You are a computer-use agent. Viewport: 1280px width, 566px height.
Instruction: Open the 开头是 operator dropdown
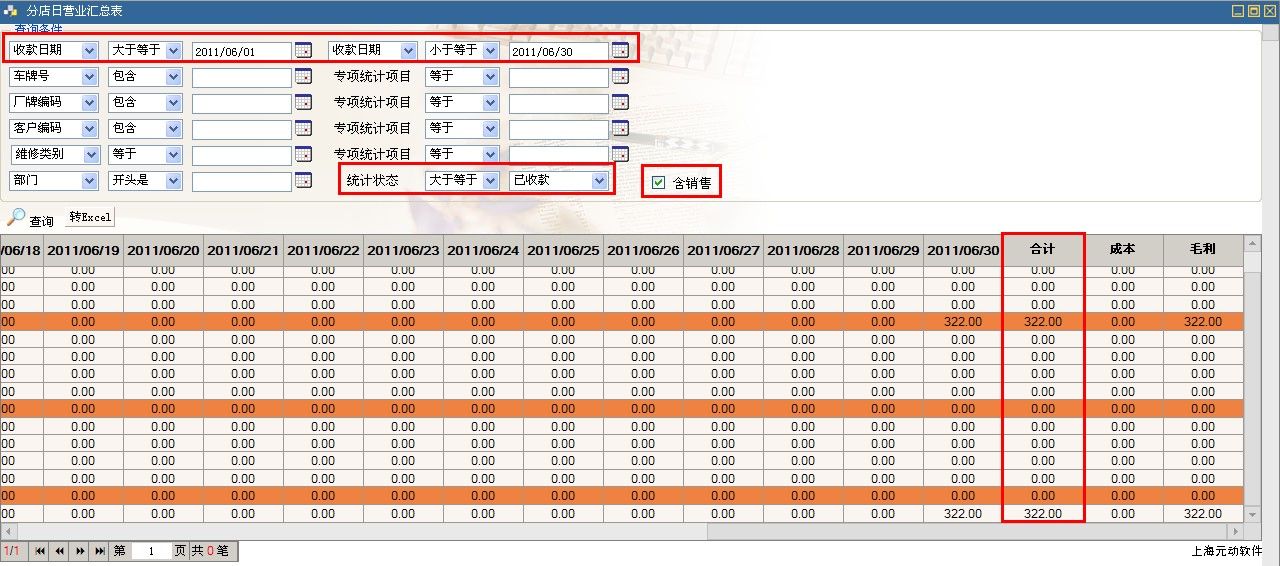coord(173,181)
